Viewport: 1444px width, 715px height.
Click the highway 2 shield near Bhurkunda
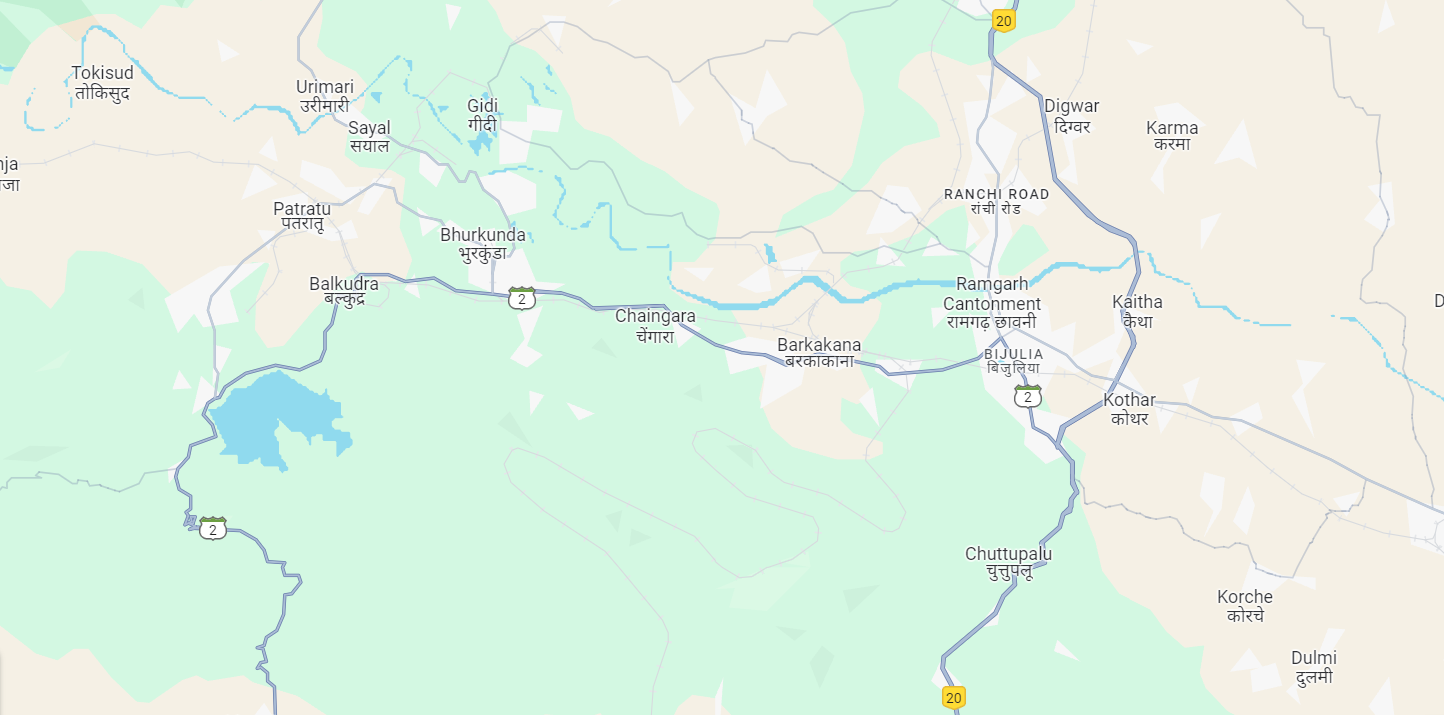point(521,298)
